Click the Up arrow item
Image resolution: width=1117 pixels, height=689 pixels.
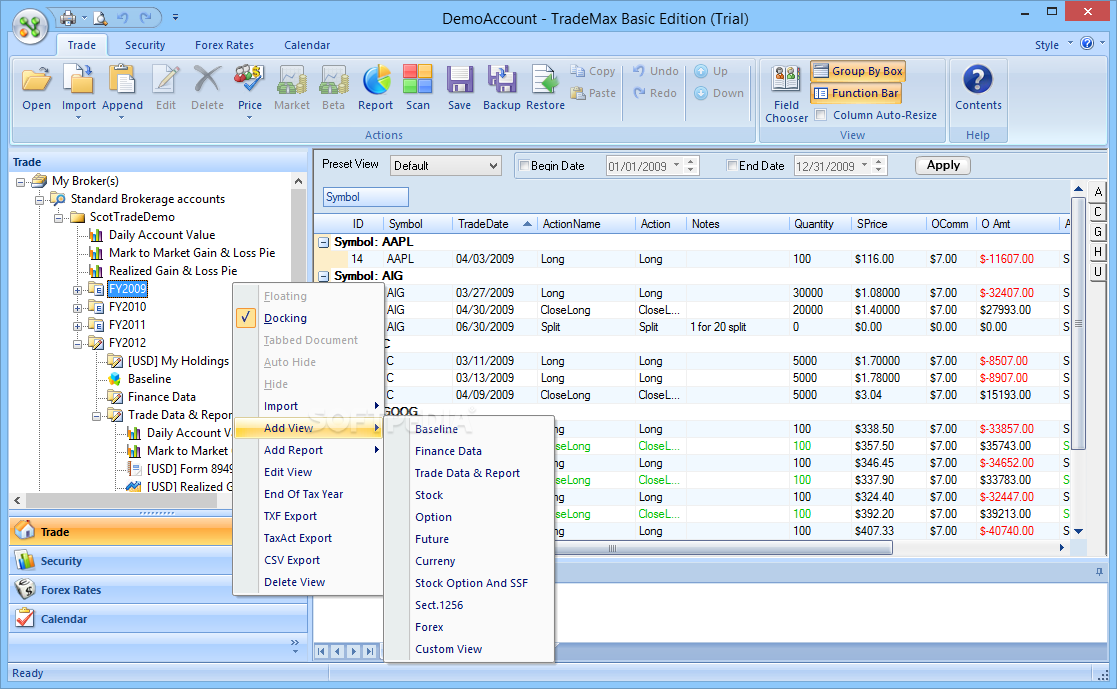click(x=711, y=71)
